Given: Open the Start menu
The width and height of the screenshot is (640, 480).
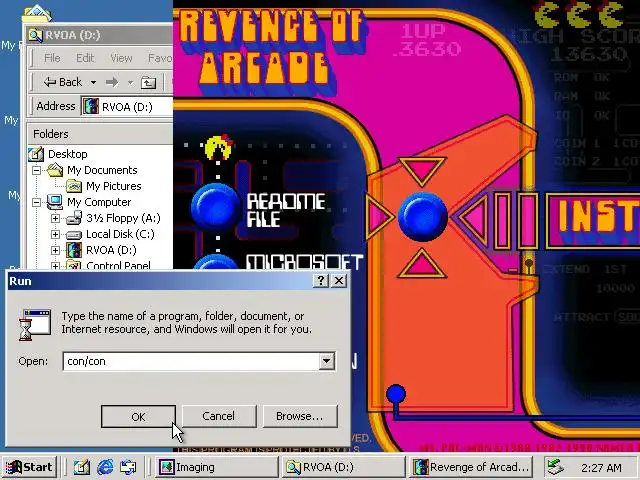Looking at the screenshot, I should [x=29, y=467].
